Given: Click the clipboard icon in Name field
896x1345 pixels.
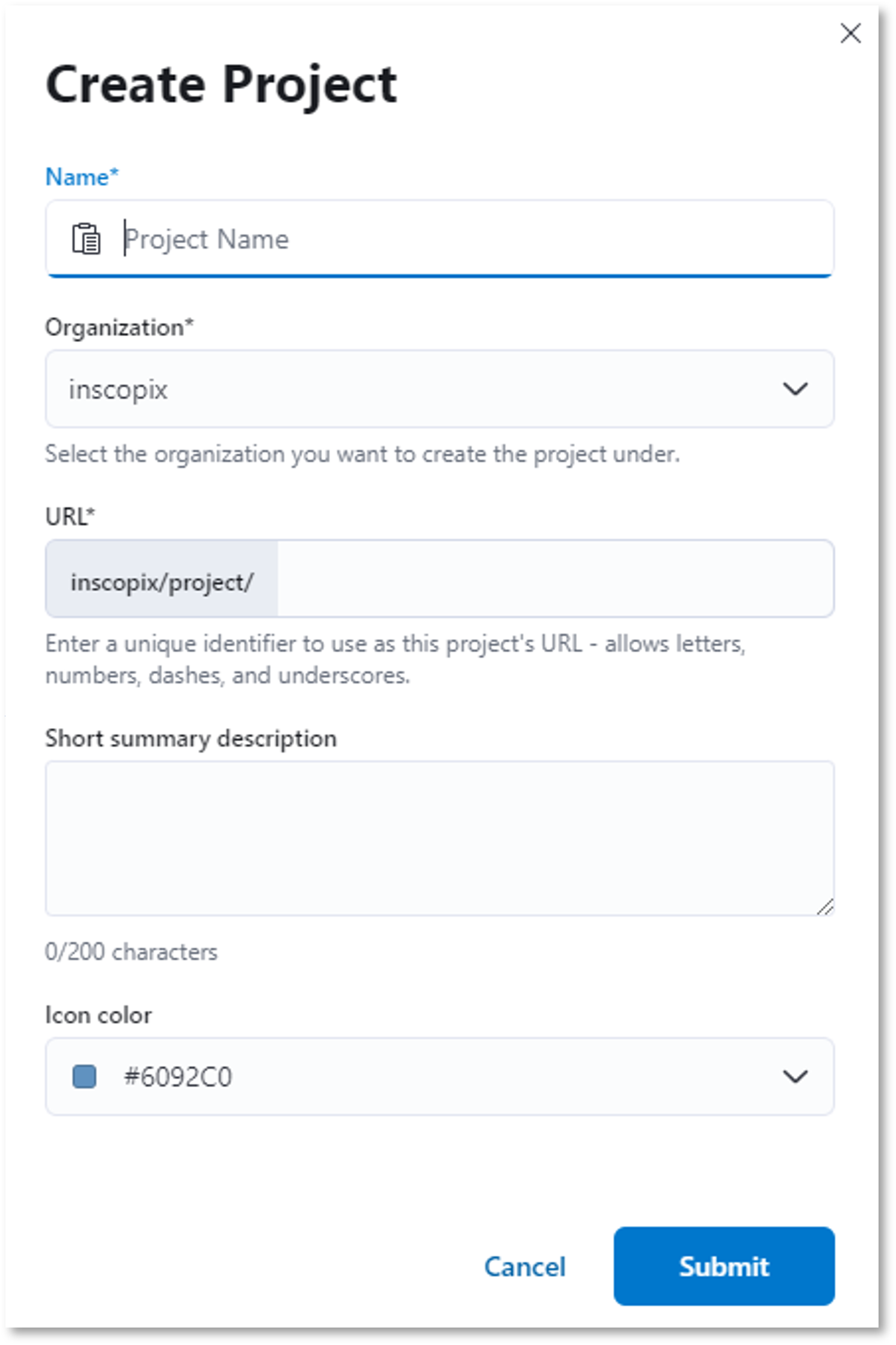Looking at the screenshot, I should click(86, 239).
